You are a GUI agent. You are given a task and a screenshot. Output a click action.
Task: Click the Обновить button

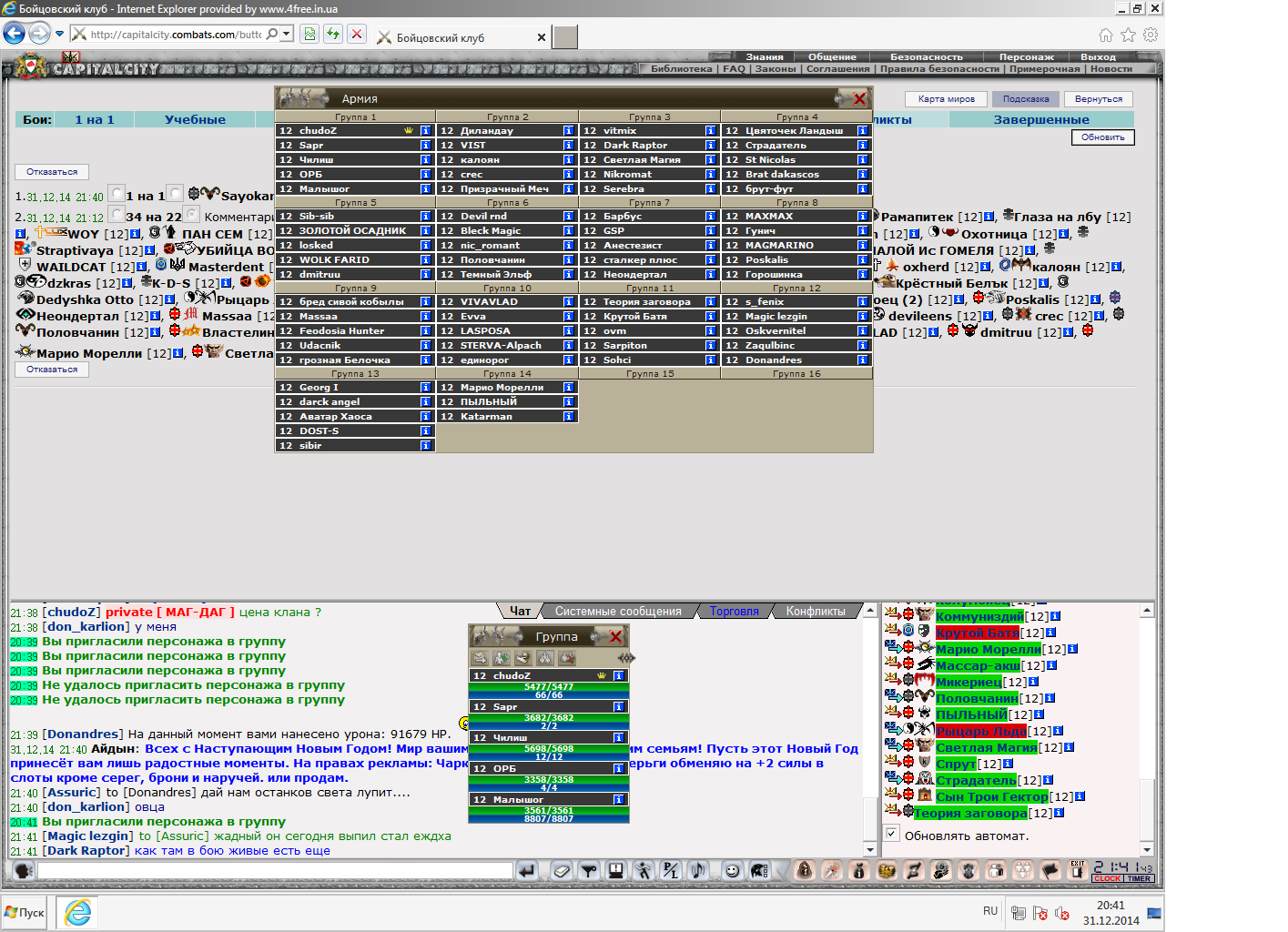(x=1103, y=137)
